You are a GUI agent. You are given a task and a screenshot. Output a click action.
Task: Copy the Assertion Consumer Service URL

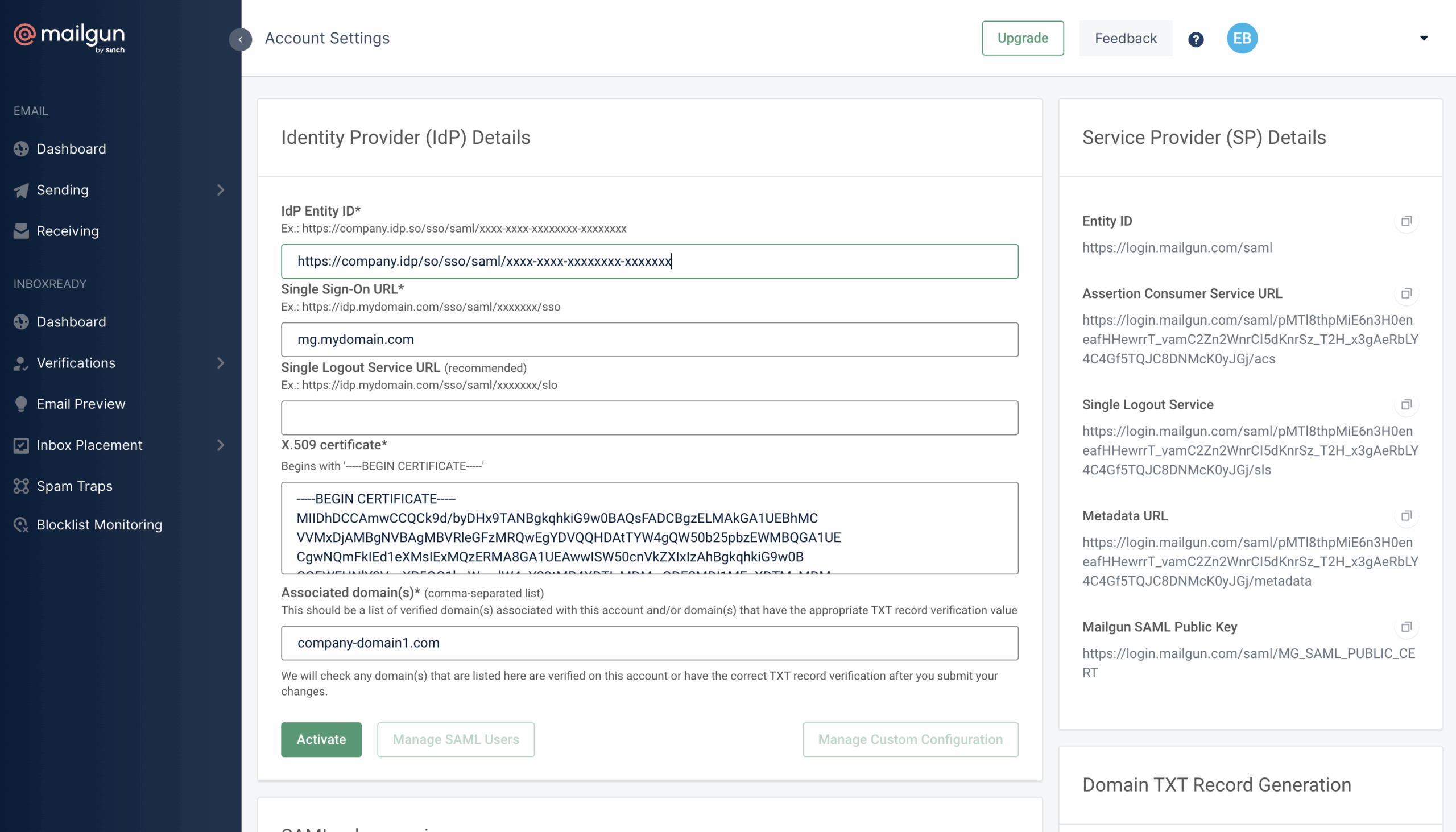tap(1407, 293)
